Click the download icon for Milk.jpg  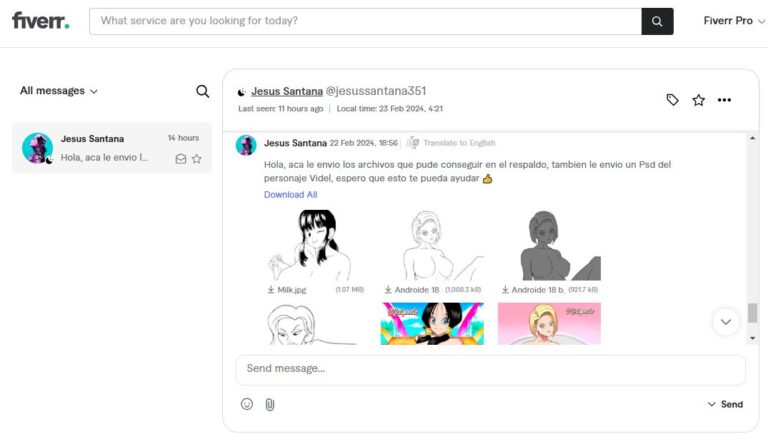pyautogui.click(x=271, y=290)
